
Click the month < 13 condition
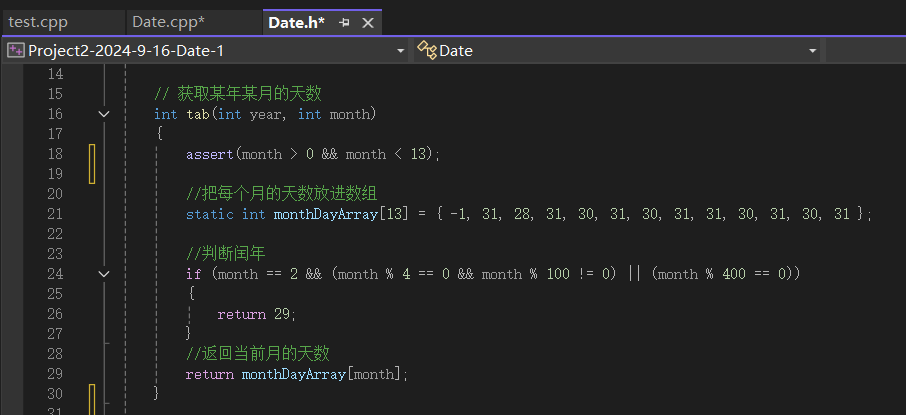point(385,154)
